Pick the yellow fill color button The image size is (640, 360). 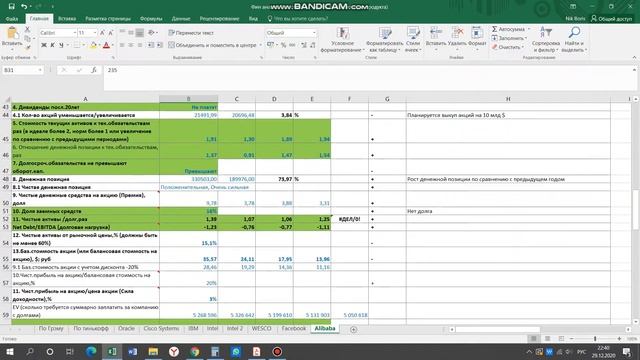tap(93, 45)
